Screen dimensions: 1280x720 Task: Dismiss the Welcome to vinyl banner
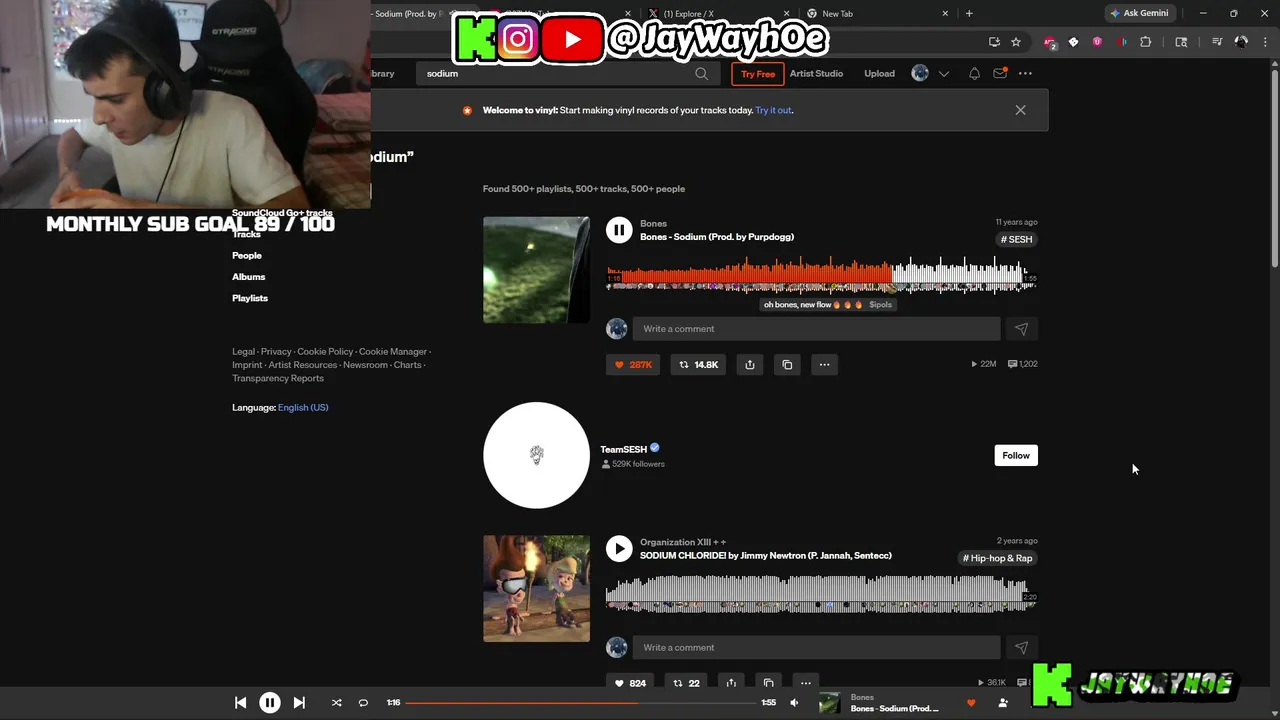coord(1020,110)
